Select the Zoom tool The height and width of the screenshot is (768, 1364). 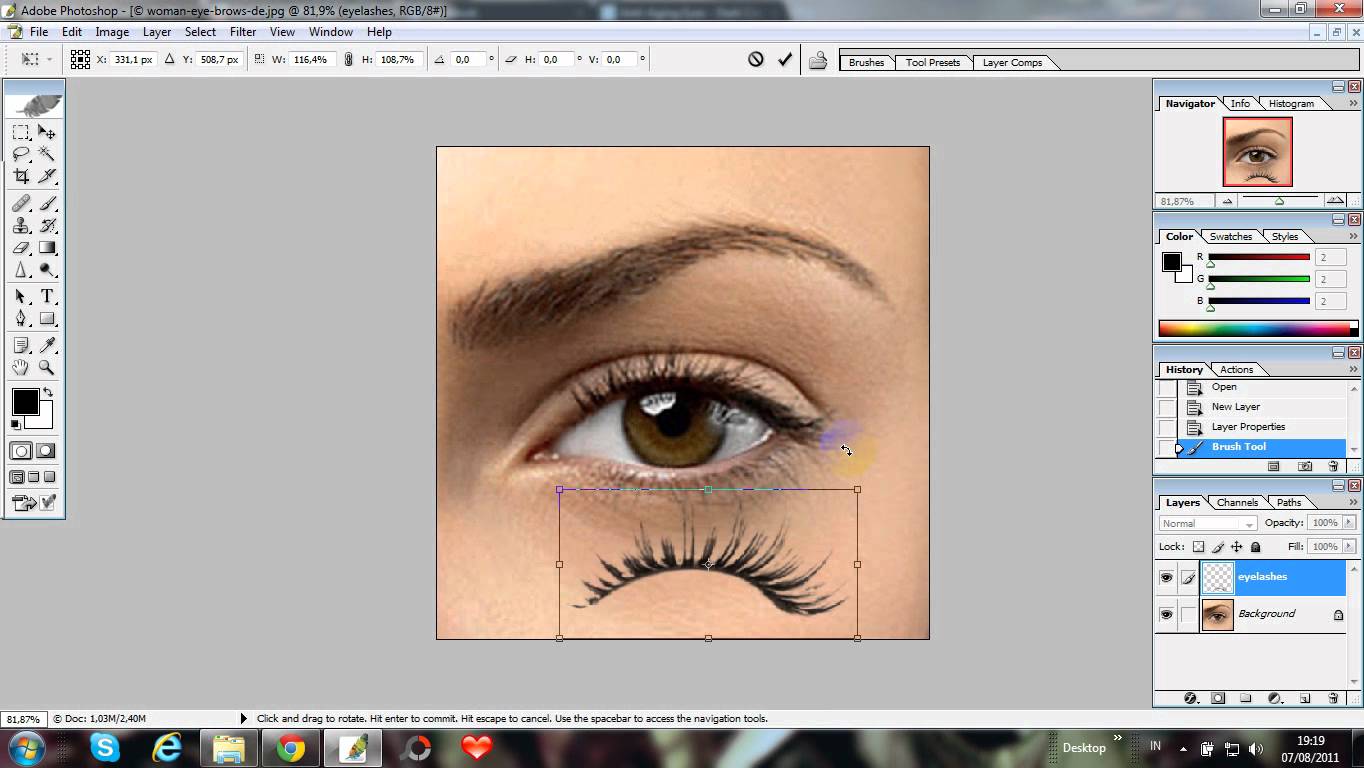pyautogui.click(x=47, y=368)
